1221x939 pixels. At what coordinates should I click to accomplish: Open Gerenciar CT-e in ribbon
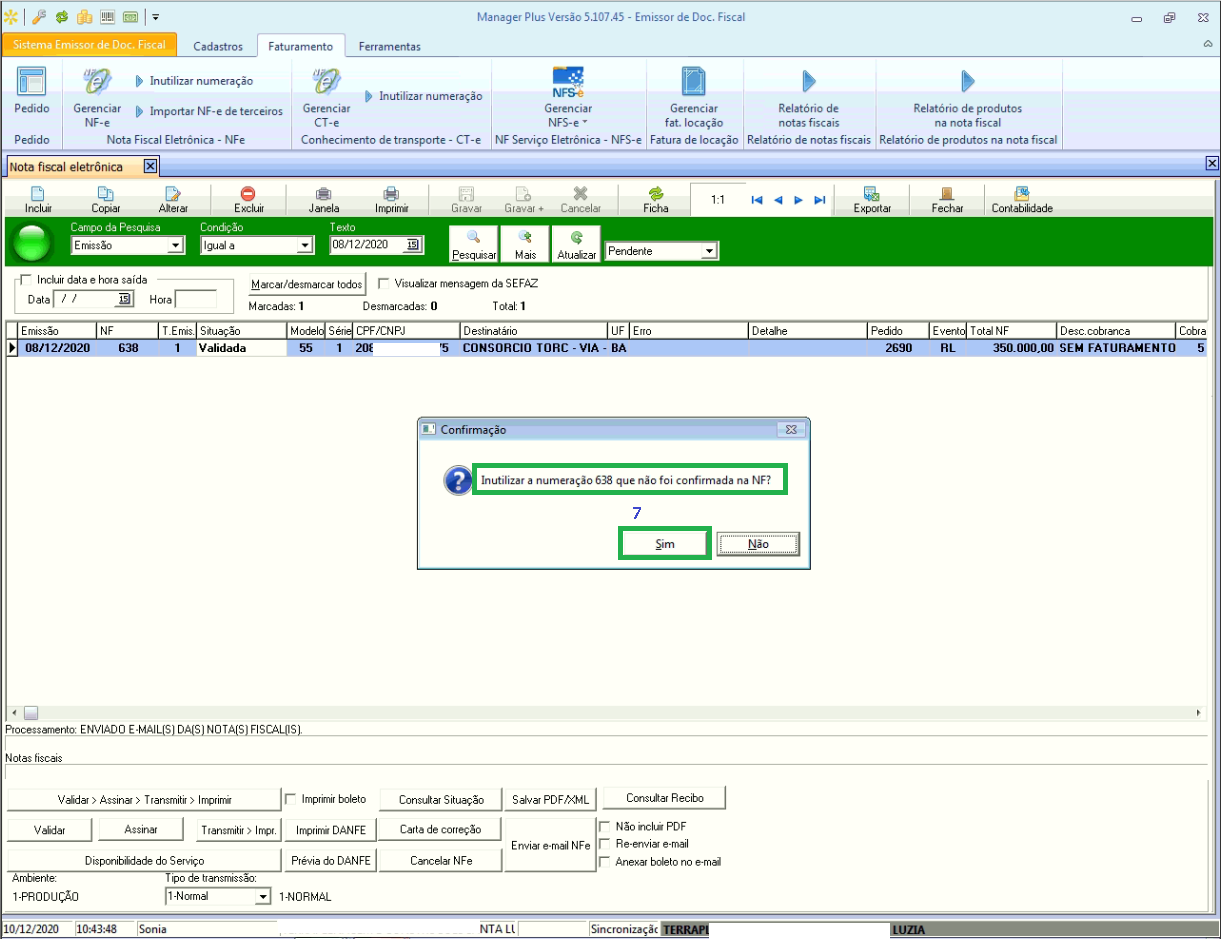[x=326, y=83]
